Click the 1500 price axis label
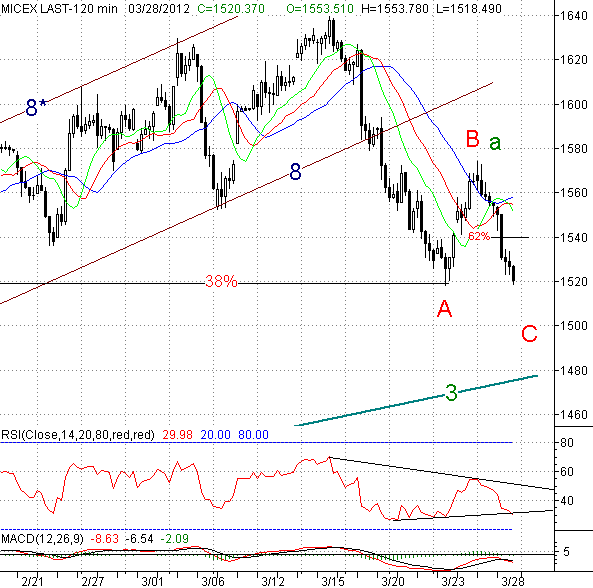 (574, 326)
